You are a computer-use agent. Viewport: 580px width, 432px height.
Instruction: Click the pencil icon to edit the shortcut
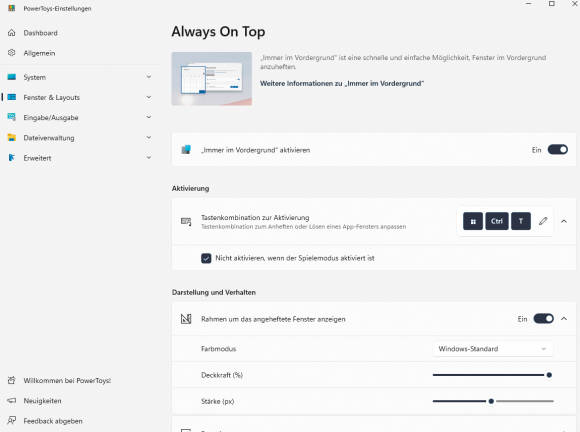(543, 221)
